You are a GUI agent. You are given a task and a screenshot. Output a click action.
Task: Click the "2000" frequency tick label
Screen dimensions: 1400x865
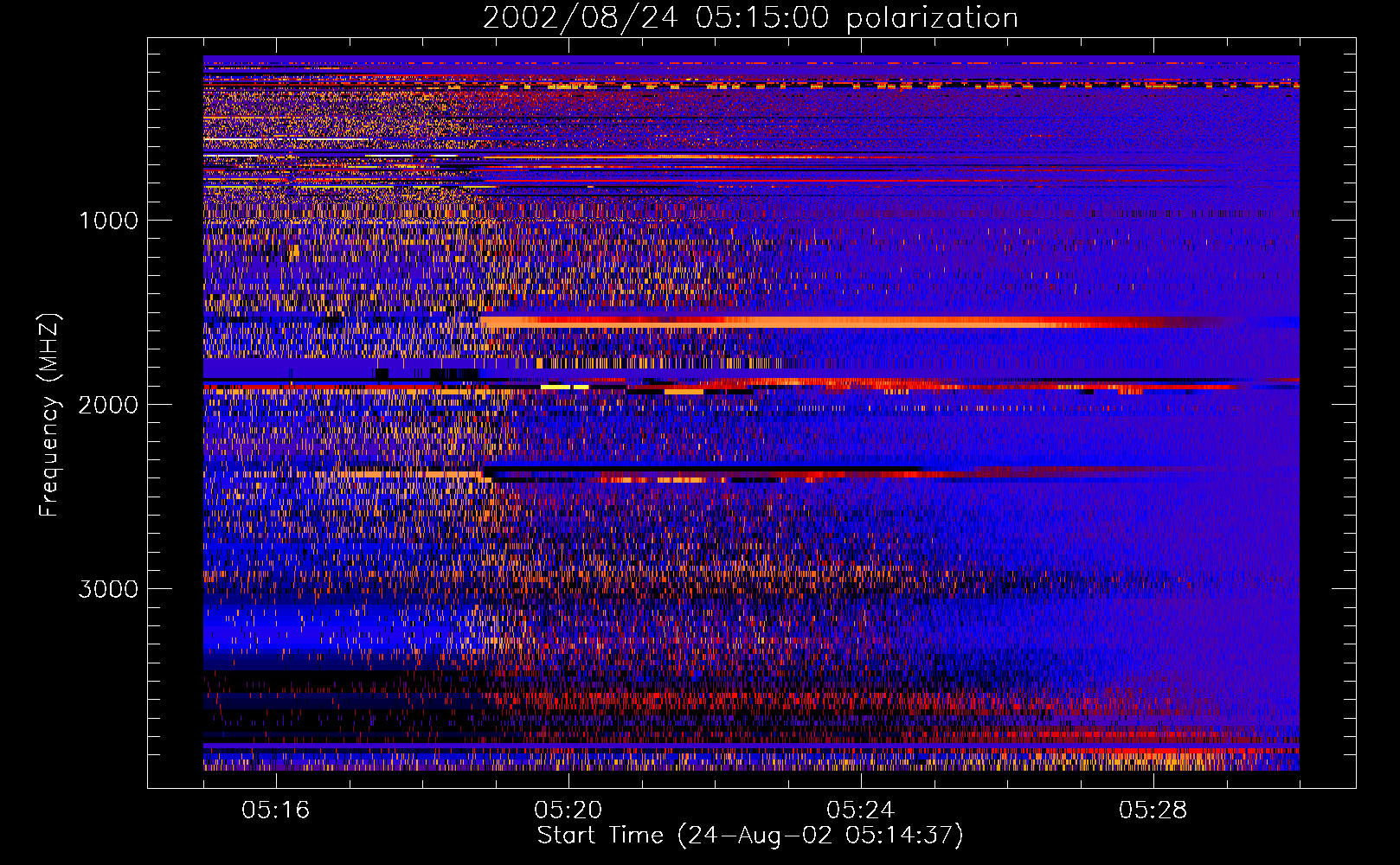click(x=108, y=405)
